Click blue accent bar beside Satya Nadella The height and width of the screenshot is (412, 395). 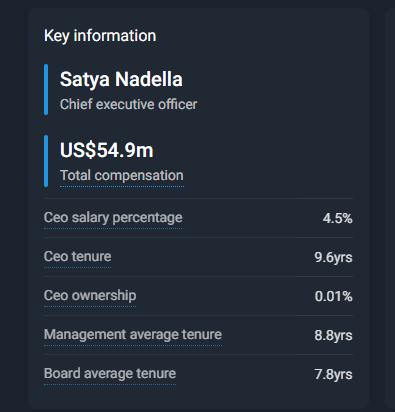pyautogui.click(x=46, y=90)
